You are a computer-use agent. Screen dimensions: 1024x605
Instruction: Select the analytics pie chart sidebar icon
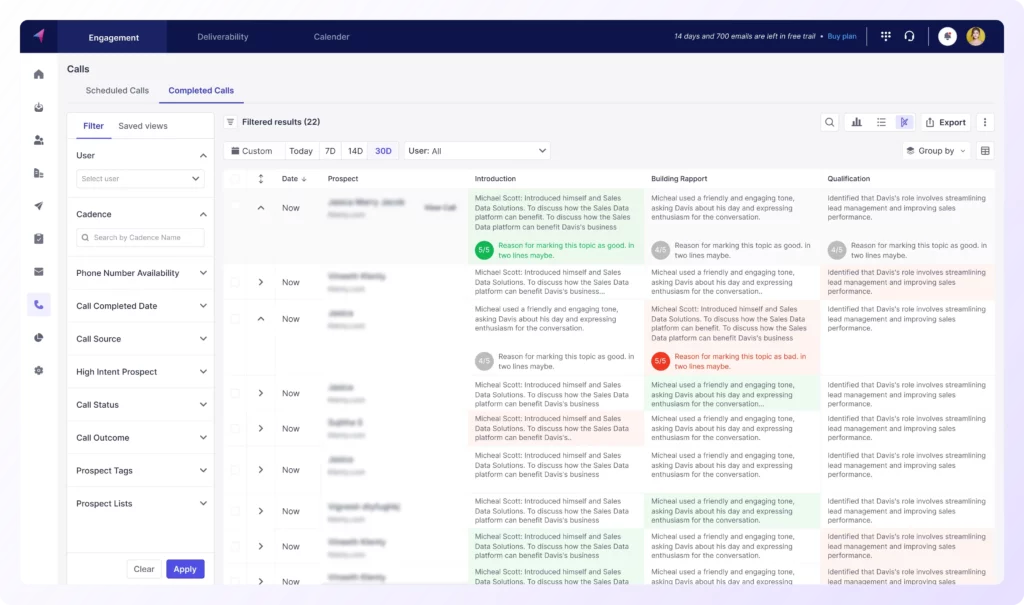pyautogui.click(x=38, y=337)
